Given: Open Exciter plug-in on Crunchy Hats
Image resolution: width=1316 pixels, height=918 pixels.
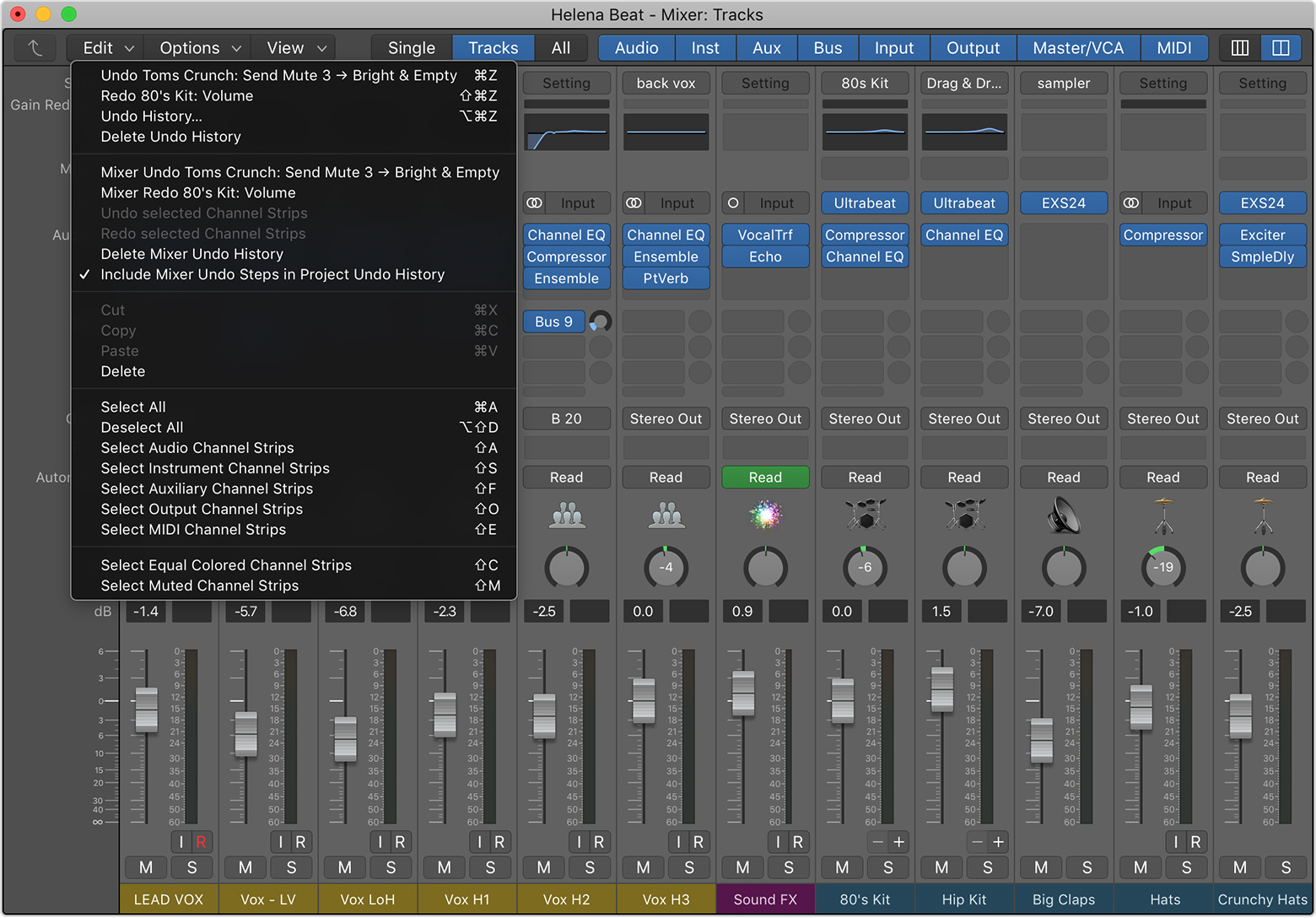Looking at the screenshot, I should (1263, 235).
